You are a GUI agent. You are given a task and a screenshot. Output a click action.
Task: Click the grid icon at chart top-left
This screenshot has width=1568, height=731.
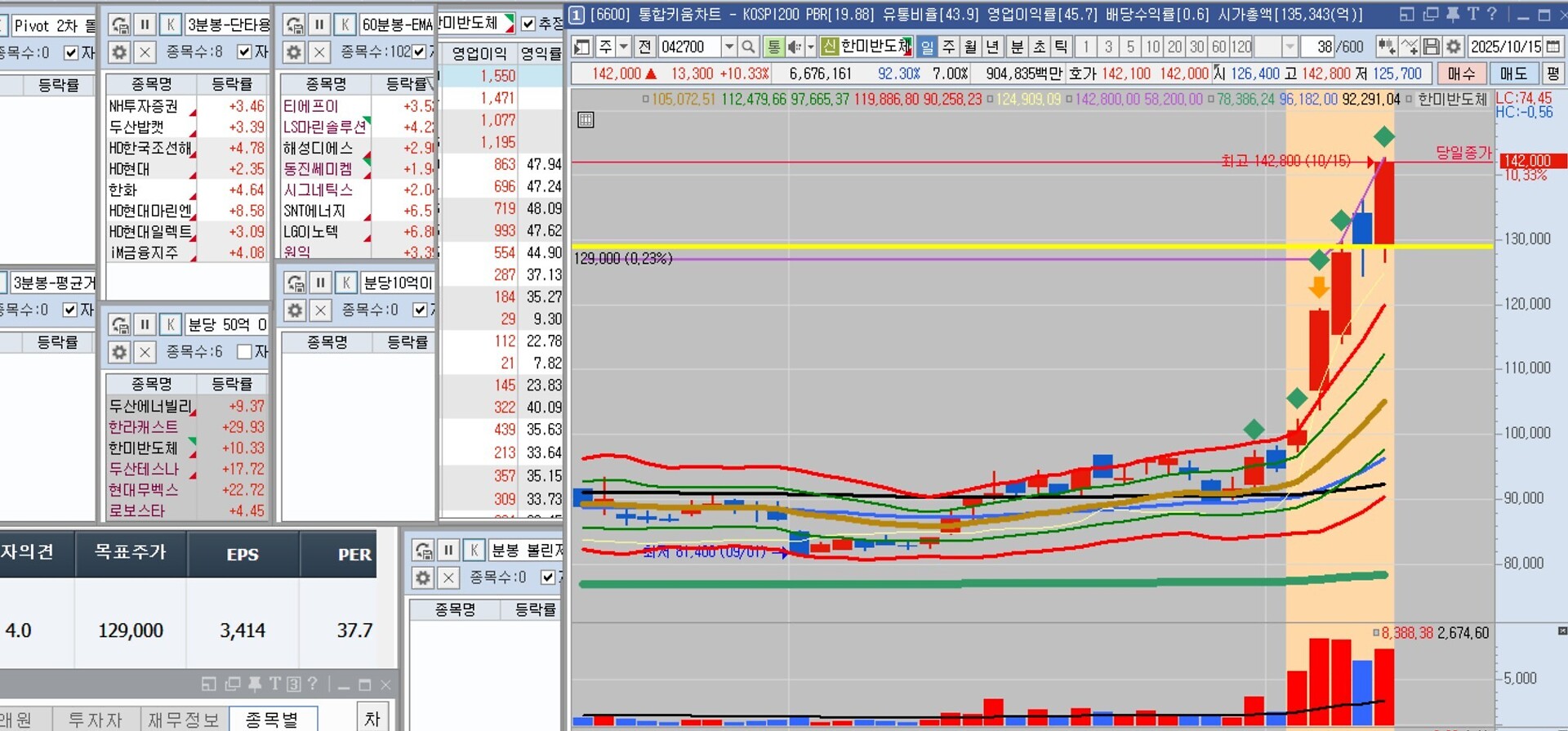click(x=585, y=120)
